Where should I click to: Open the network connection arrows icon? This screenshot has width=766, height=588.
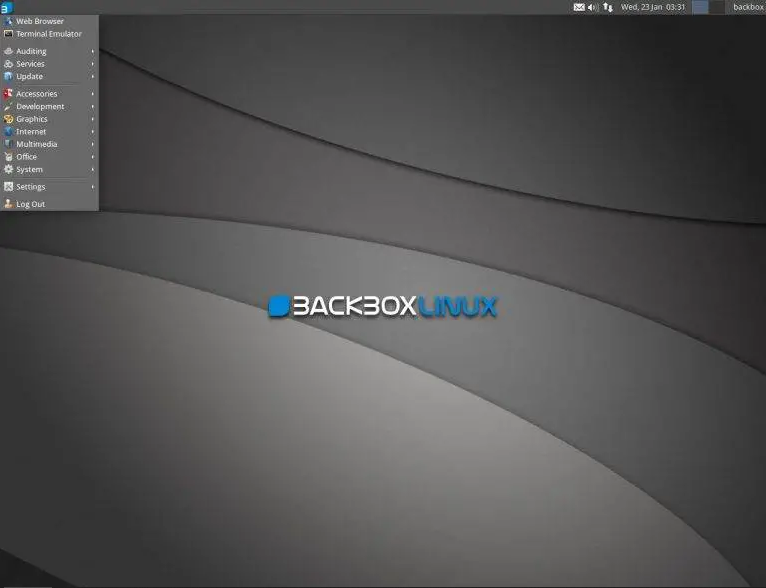[608, 7]
